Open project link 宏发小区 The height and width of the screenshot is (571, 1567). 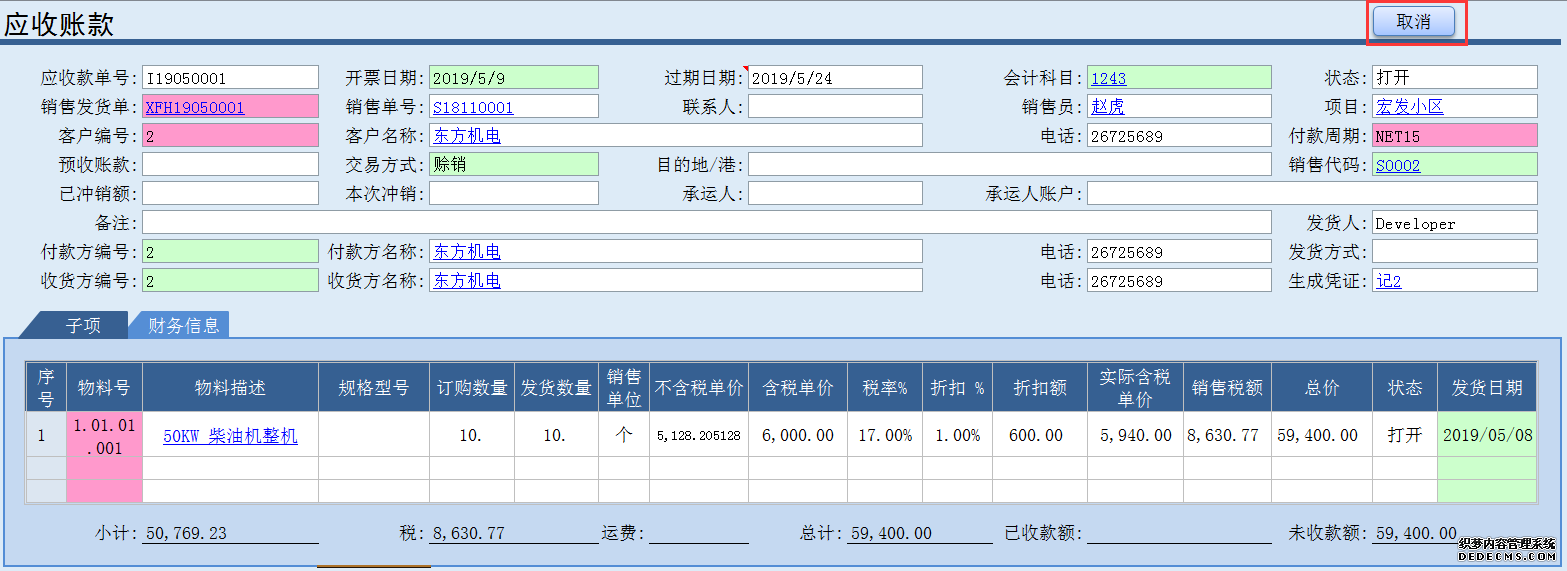[1409, 107]
